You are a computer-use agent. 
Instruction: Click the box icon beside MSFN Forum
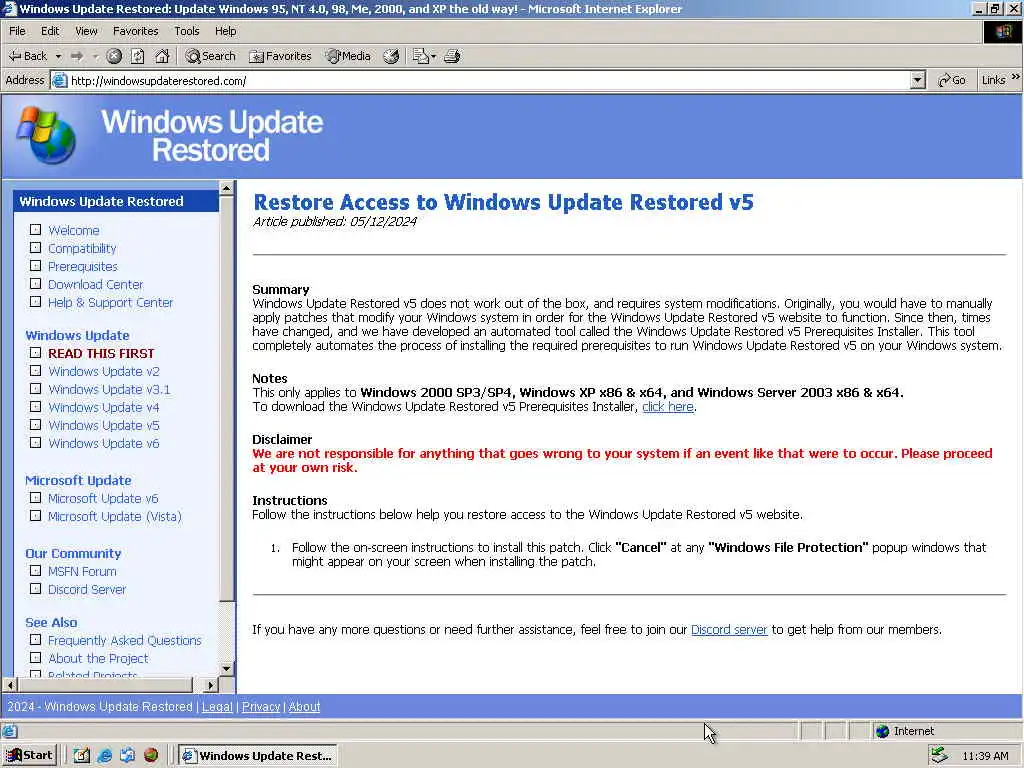point(35,571)
